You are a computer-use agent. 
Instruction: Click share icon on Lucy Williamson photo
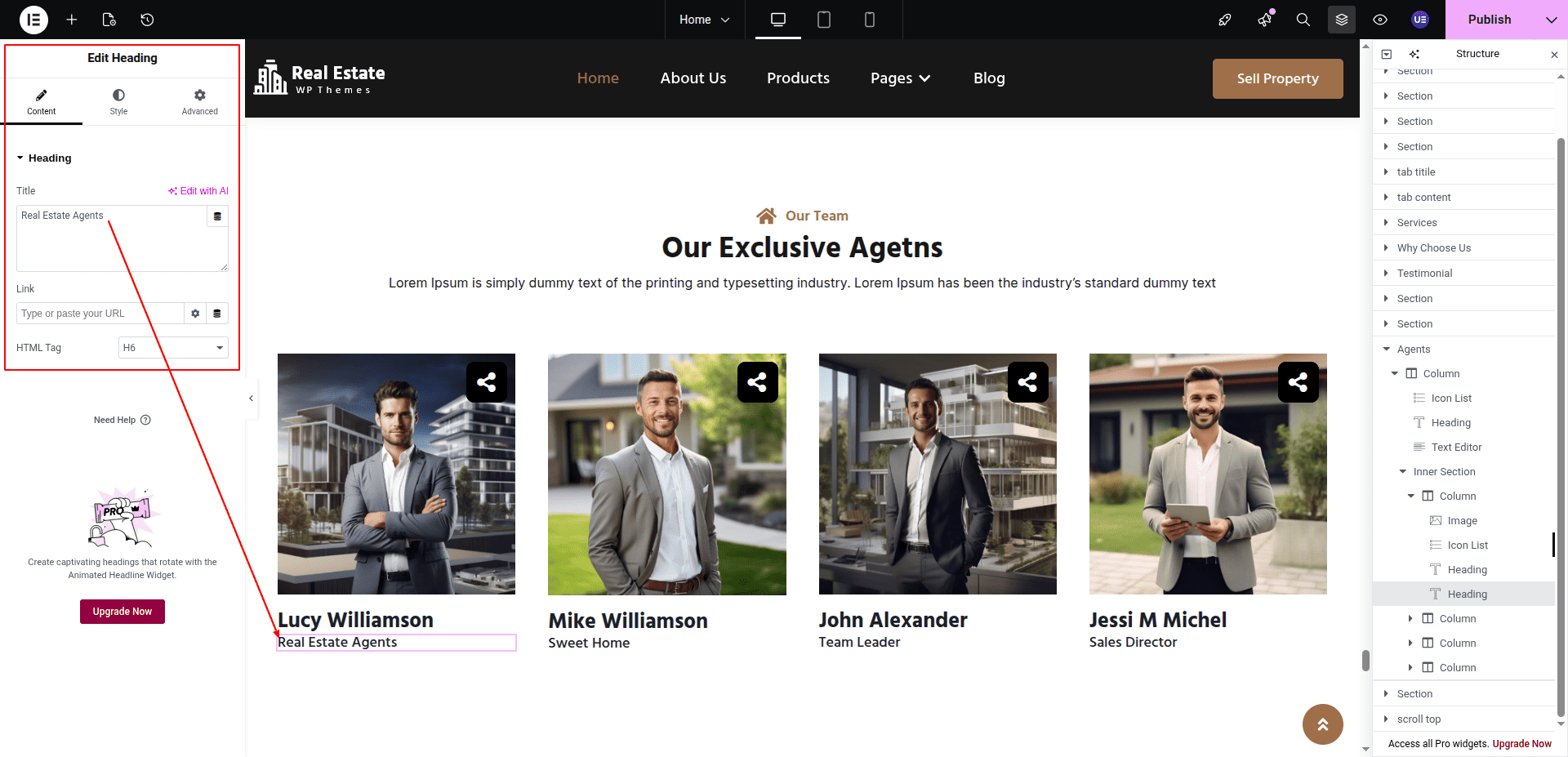click(487, 382)
